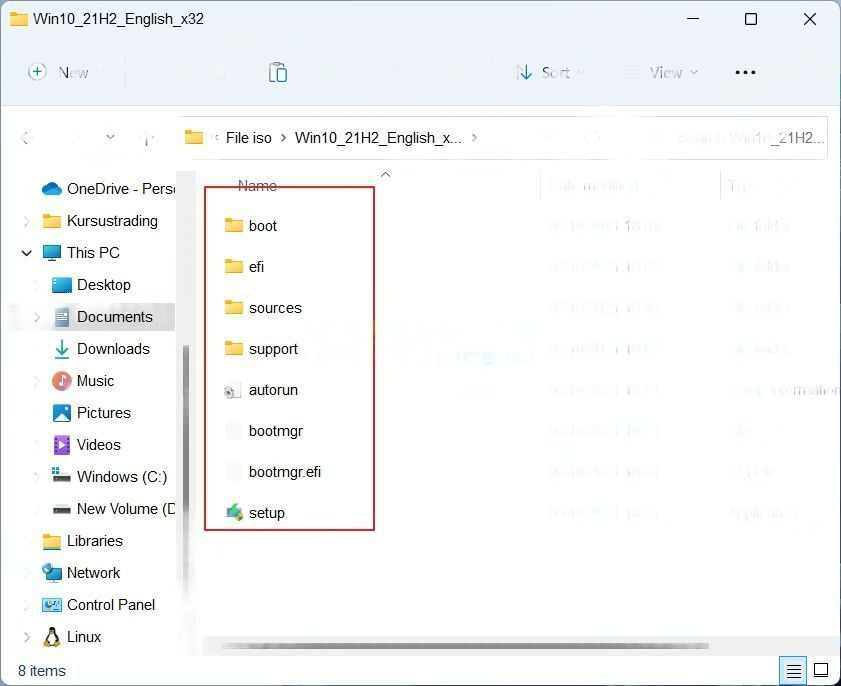Expand the Documents tree node
The width and height of the screenshot is (841, 686).
click(36, 317)
